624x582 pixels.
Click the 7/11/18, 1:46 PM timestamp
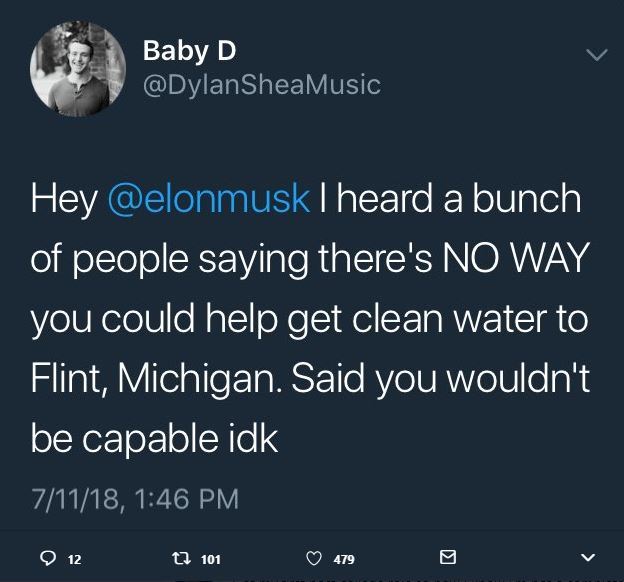(135, 496)
